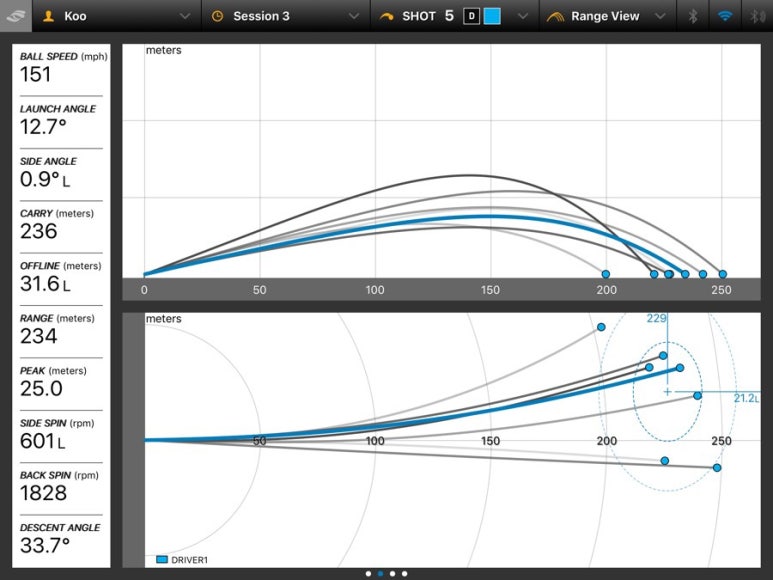Open the Range View menu label
The height and width of the screenshot is (580, 773).
pyautogui.click(x=605, y=16)
